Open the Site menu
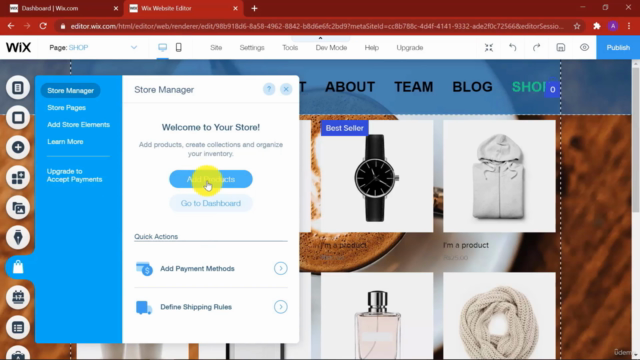Screen dimensions: 640x360 point(216,48)
